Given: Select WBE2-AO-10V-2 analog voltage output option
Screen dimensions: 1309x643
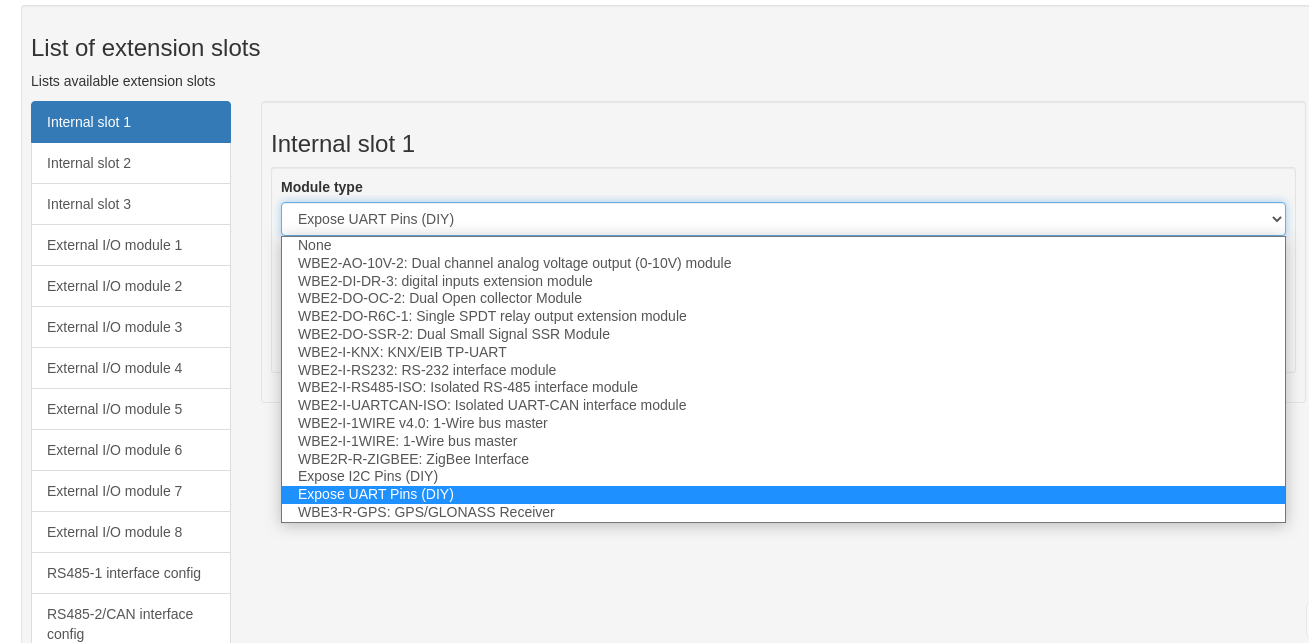Looking at the screenshot, I should 783,263.
